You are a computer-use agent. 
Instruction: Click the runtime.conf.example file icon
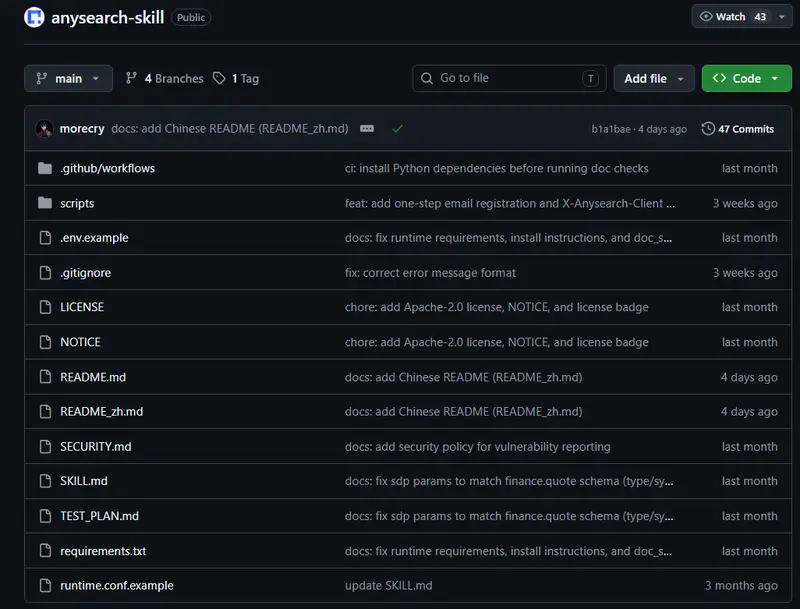coord(45,586)
